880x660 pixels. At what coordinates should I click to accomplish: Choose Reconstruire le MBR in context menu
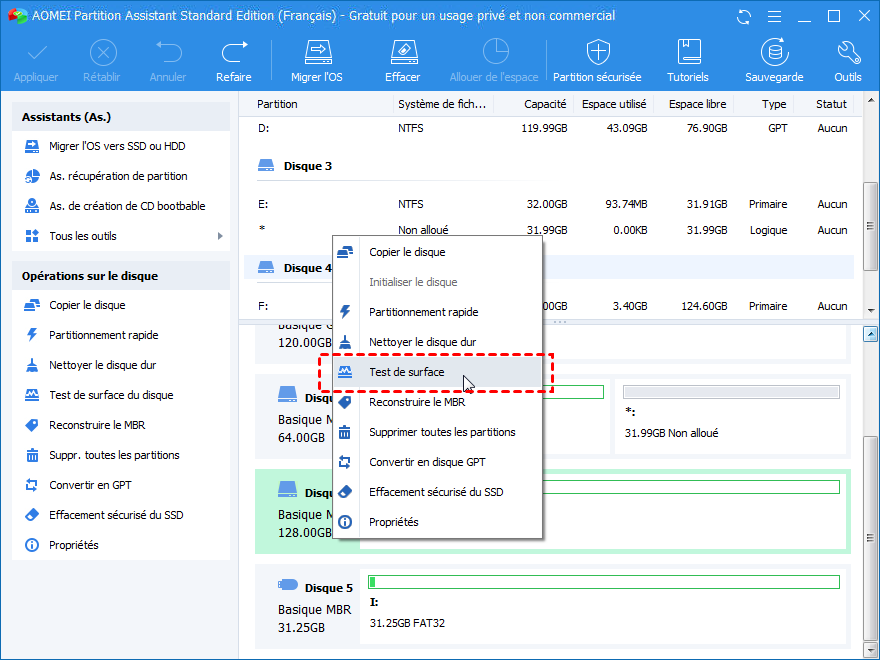[438, 402]
